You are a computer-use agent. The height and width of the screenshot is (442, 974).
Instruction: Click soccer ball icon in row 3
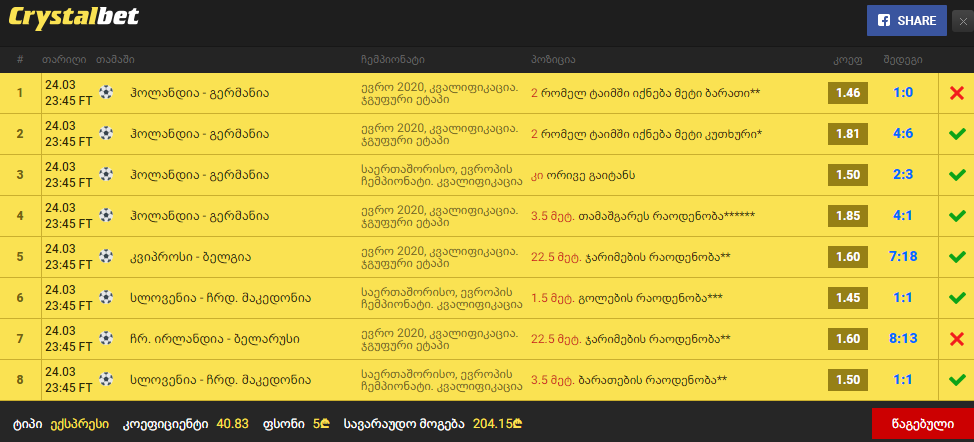[106, 174]
